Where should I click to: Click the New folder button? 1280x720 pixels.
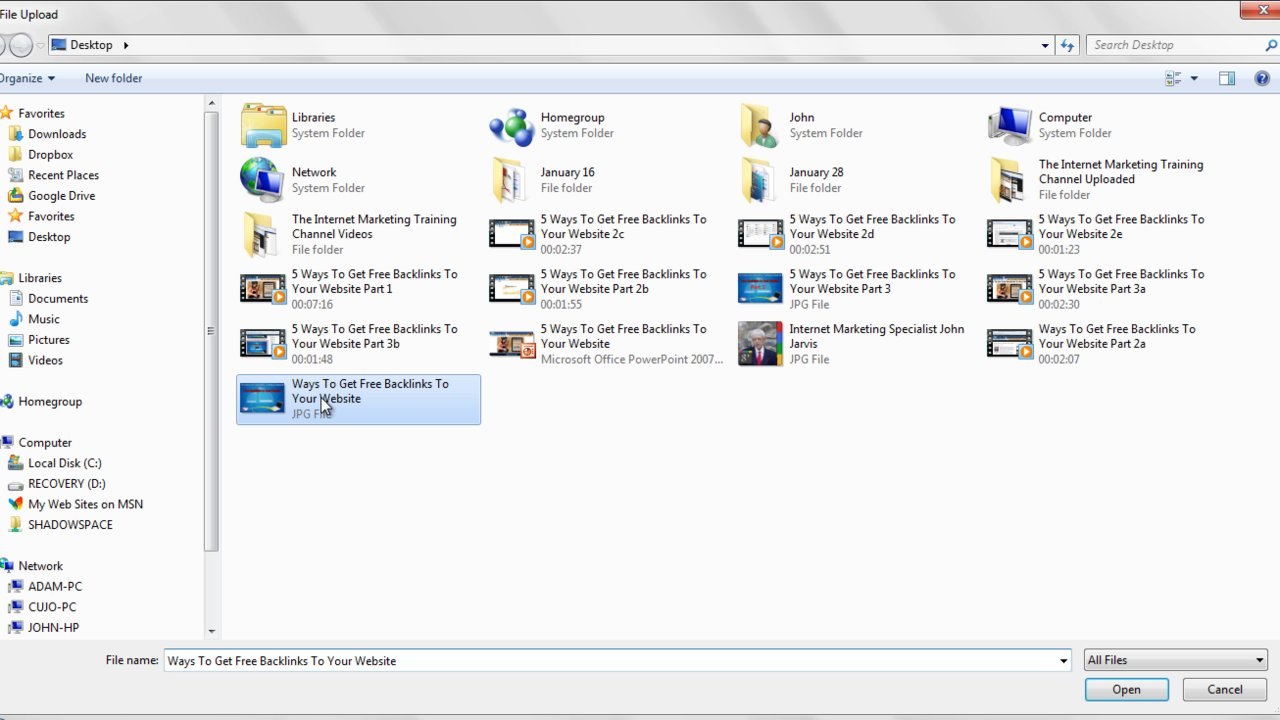pos(113,78)
